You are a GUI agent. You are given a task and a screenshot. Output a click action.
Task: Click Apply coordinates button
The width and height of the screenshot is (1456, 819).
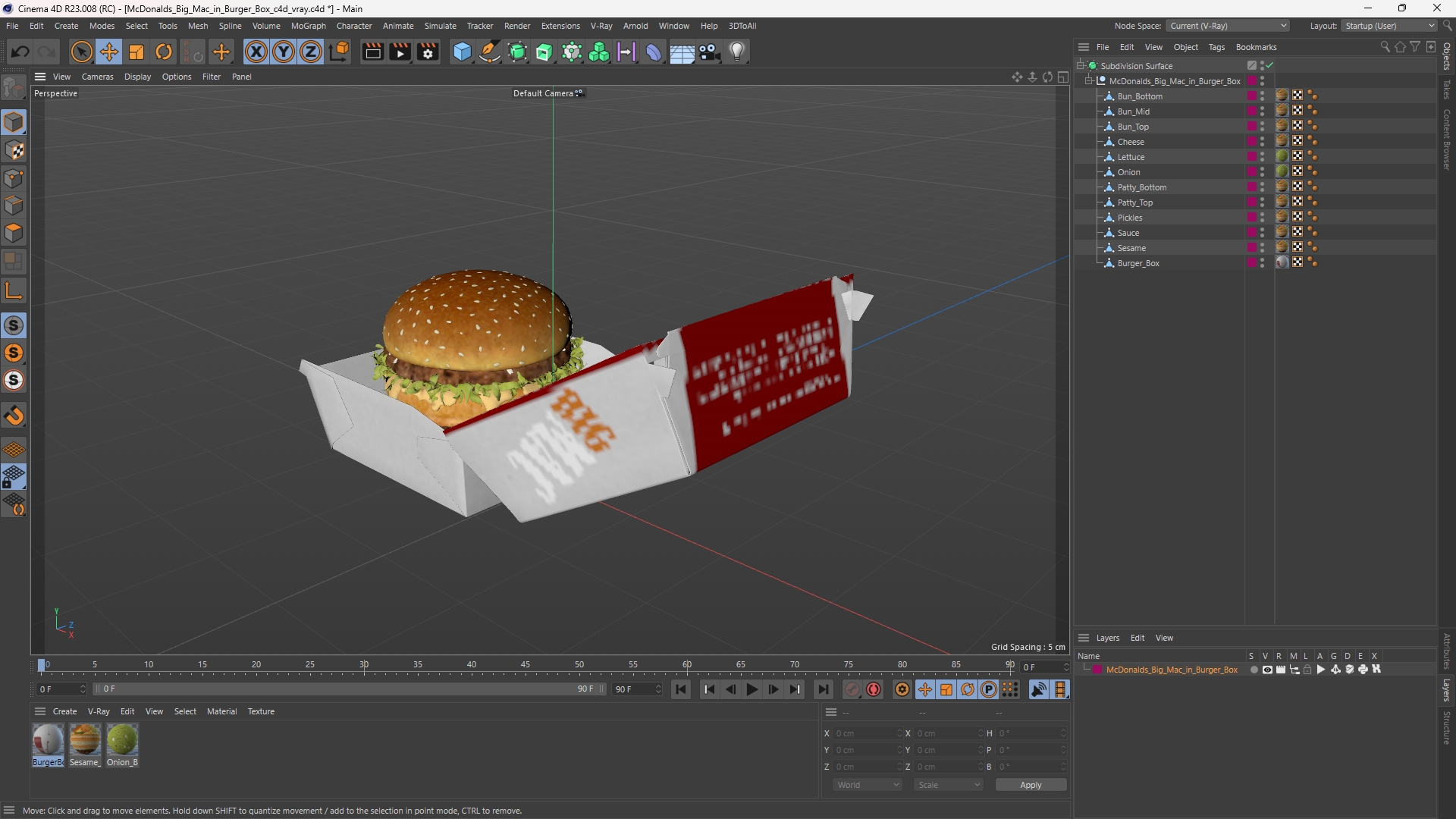pyautogui.click(x=1031, y=785)
